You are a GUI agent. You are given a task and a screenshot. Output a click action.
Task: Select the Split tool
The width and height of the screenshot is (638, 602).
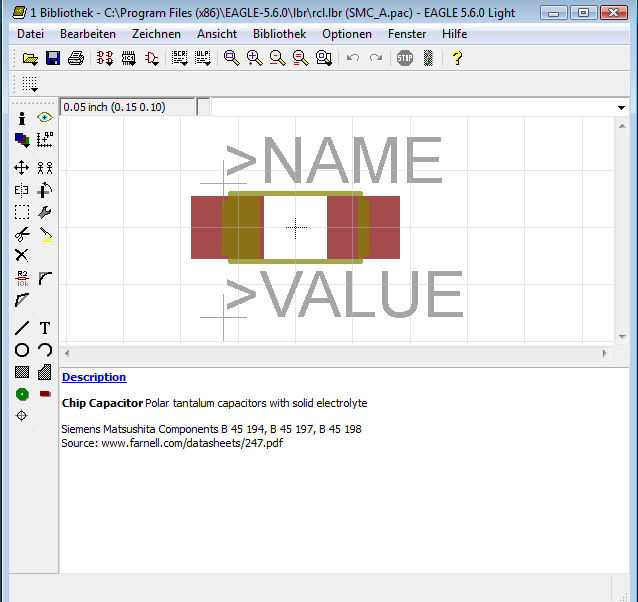[x=22, y=300]
